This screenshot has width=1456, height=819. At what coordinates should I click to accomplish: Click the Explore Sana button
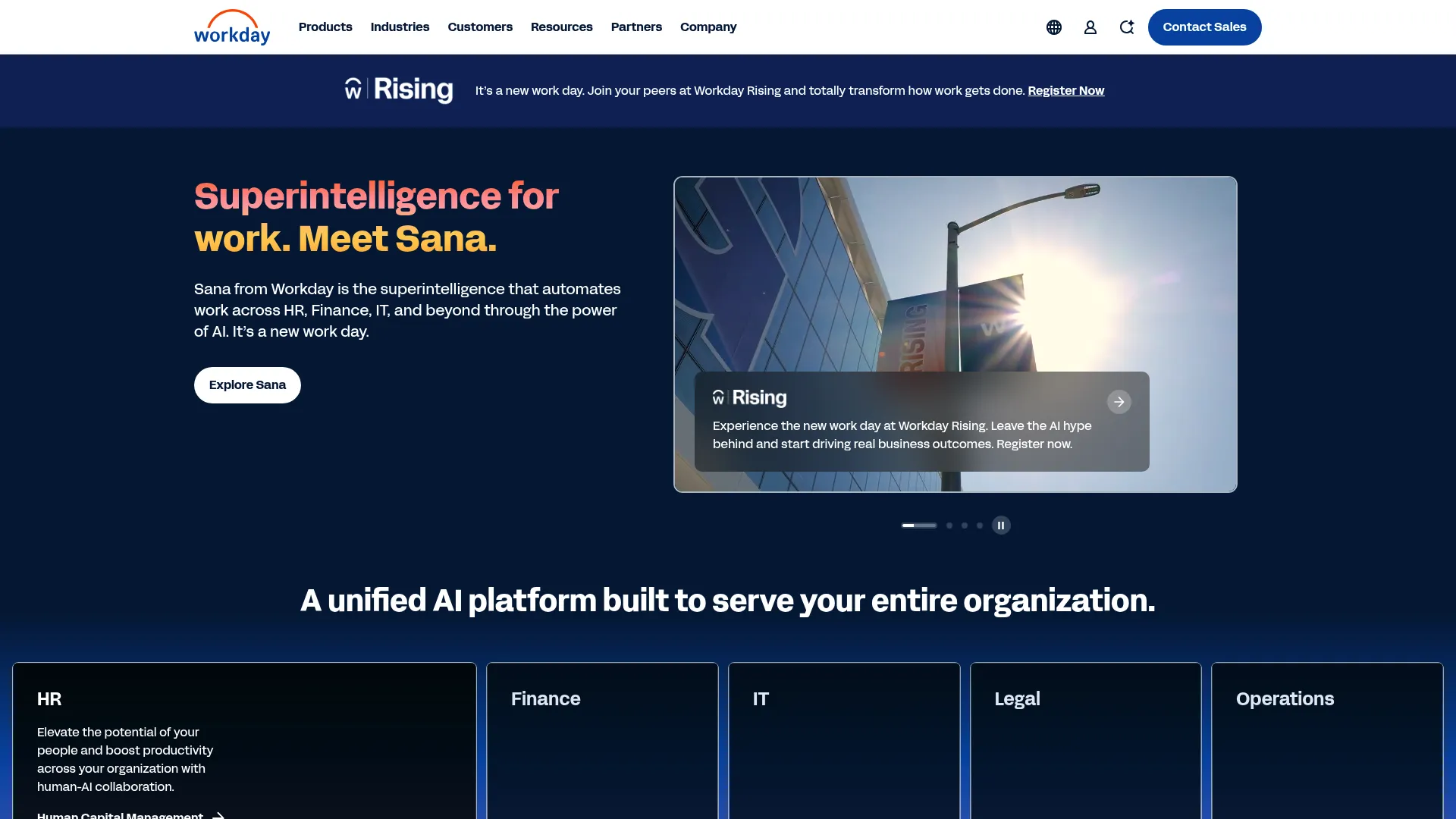[x=247, y=385]
